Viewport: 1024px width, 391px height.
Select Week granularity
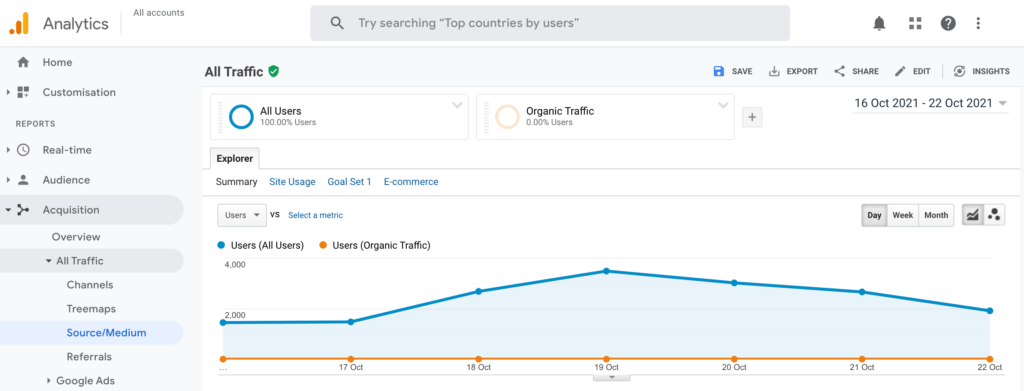903,215
